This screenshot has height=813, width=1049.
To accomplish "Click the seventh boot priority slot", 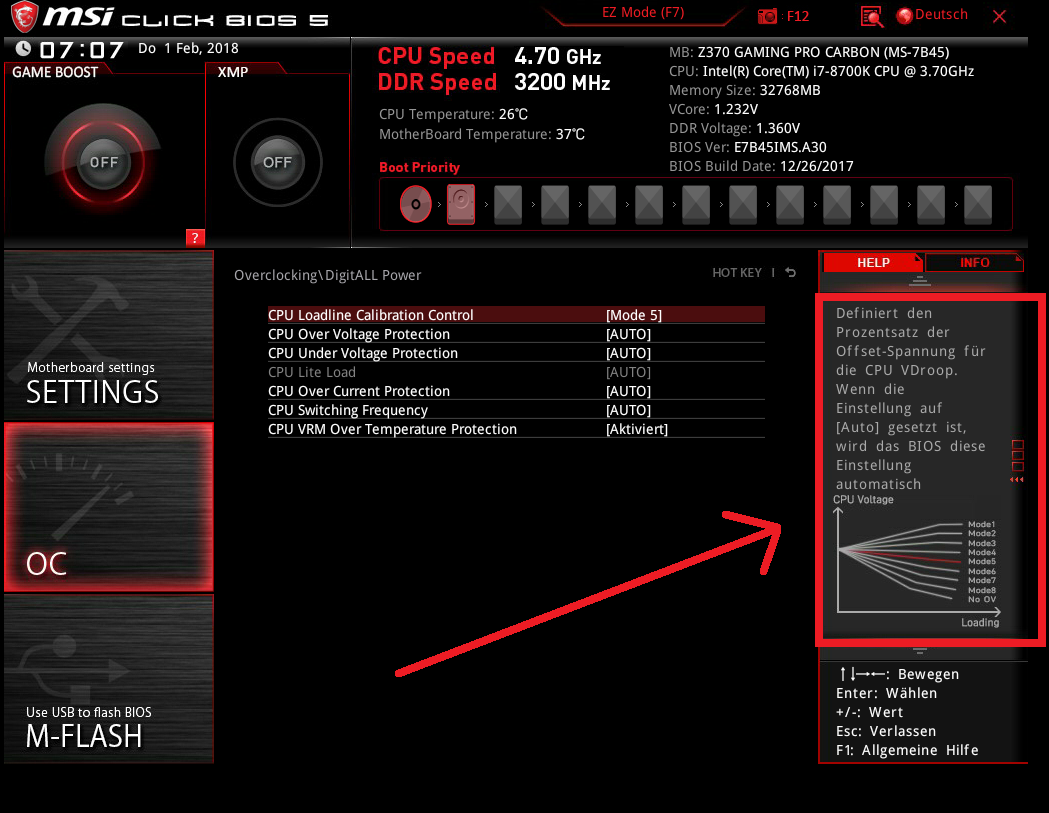I will point(696,203).
